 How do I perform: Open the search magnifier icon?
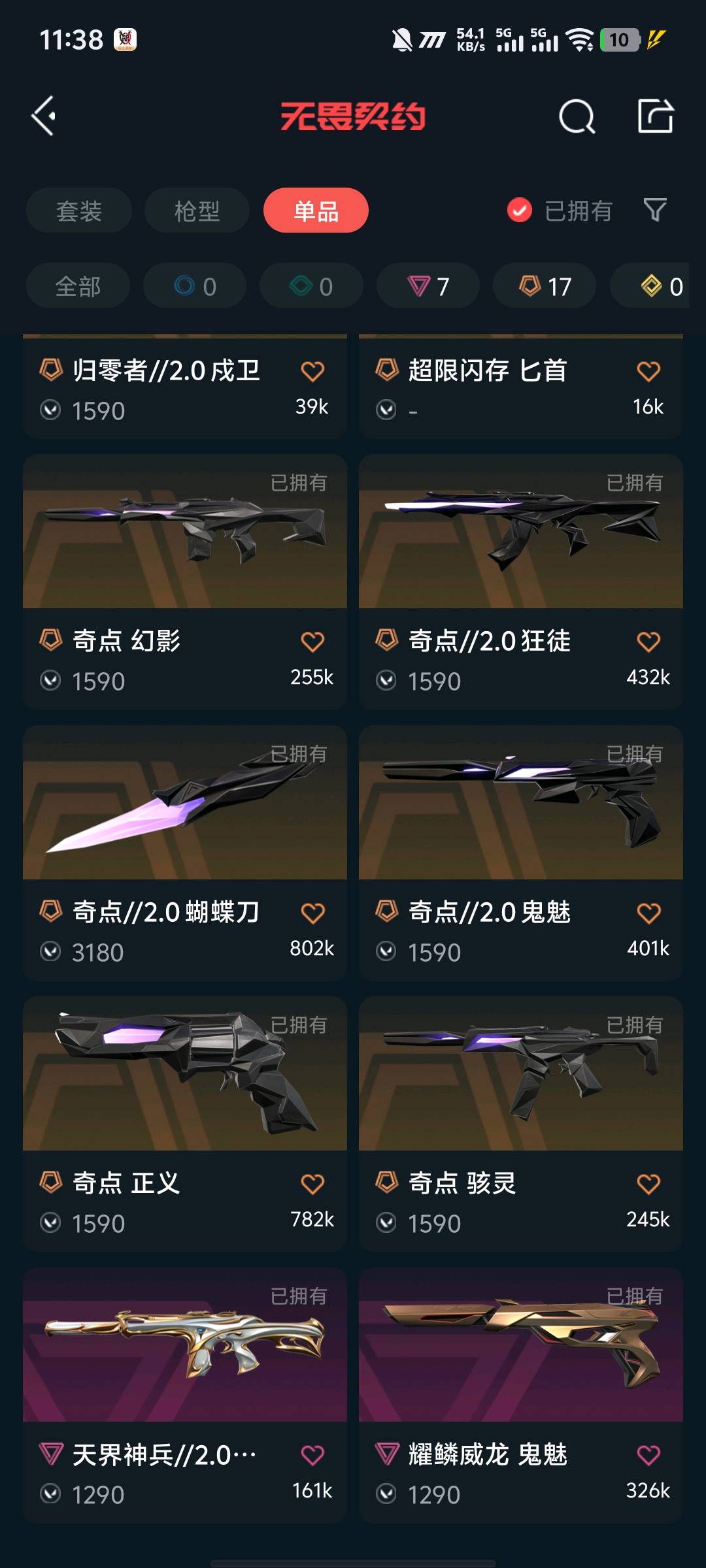pyautogui.click(x=577, y=117)
